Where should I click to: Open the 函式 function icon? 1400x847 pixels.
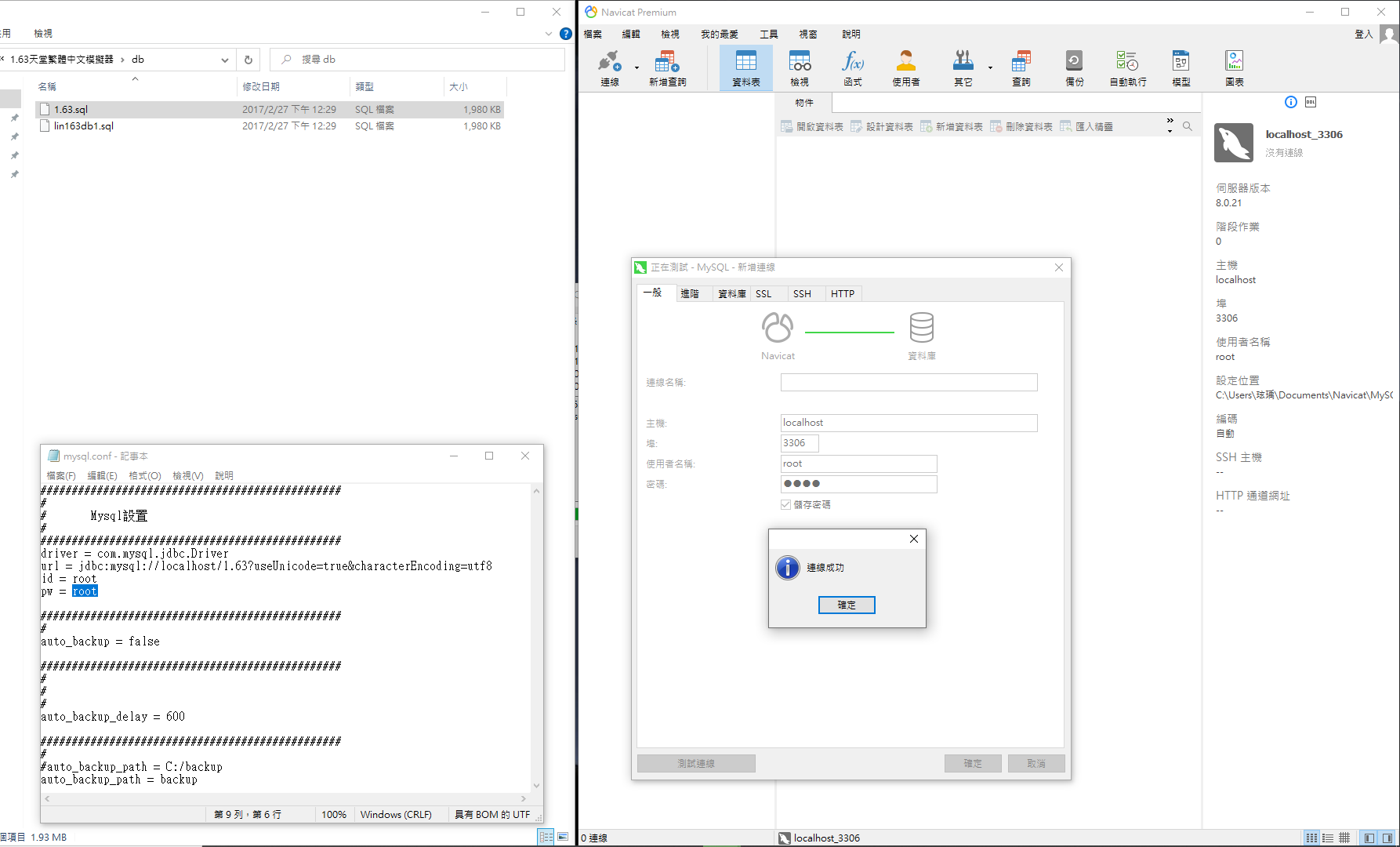853,68
